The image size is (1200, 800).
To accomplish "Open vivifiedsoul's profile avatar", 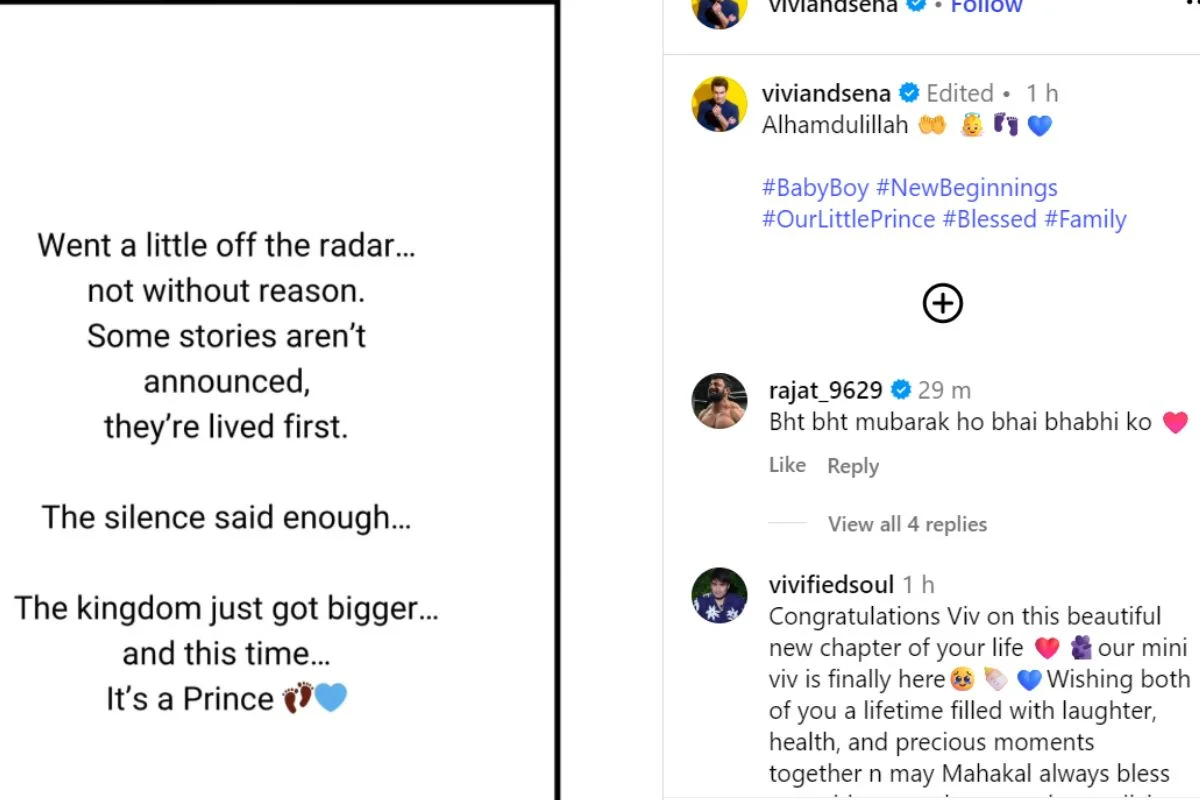I will point(719,595).
